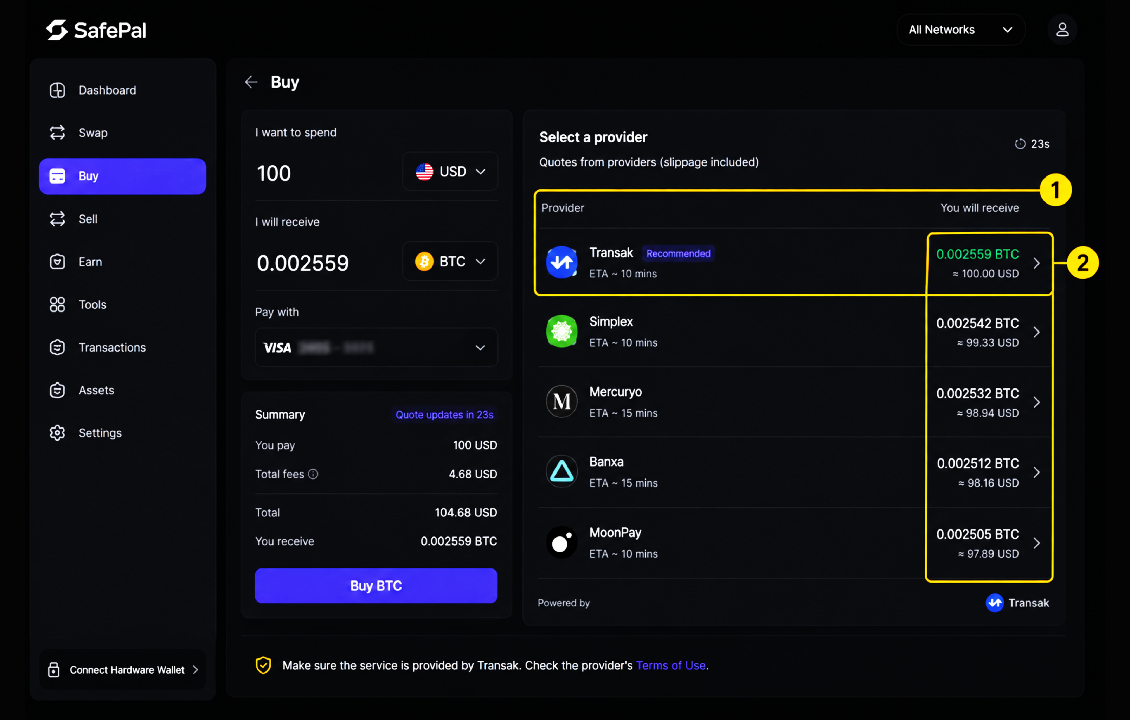Click the 0.002532 BTC Mercuryo quote

977,394
